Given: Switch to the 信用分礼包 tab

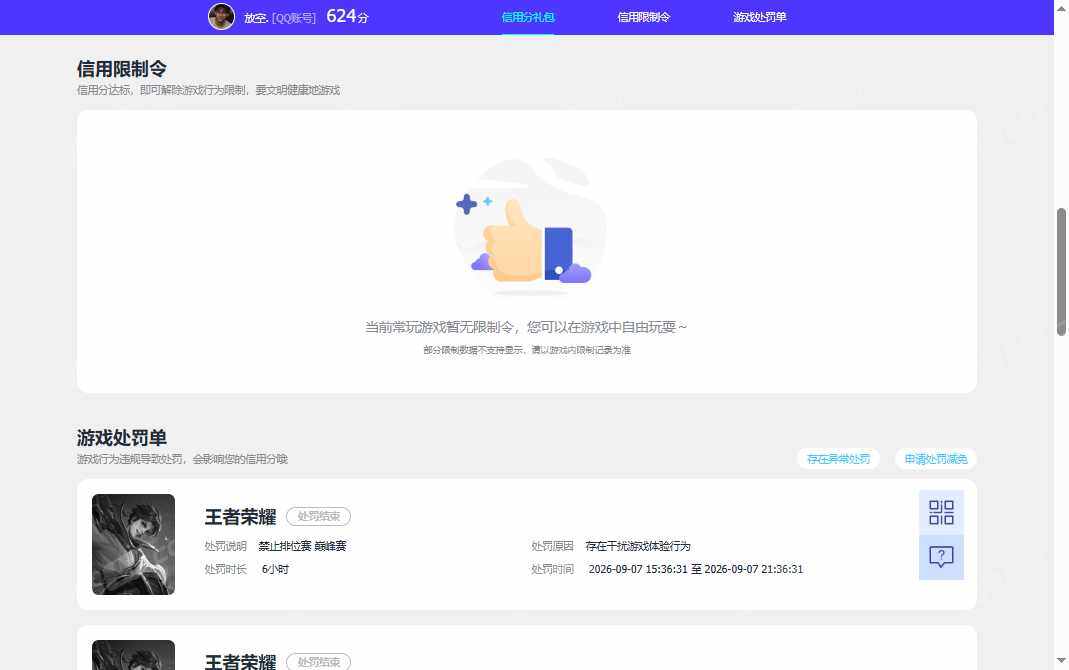Looking at the screenshot, I should click(x=528, y=17).
